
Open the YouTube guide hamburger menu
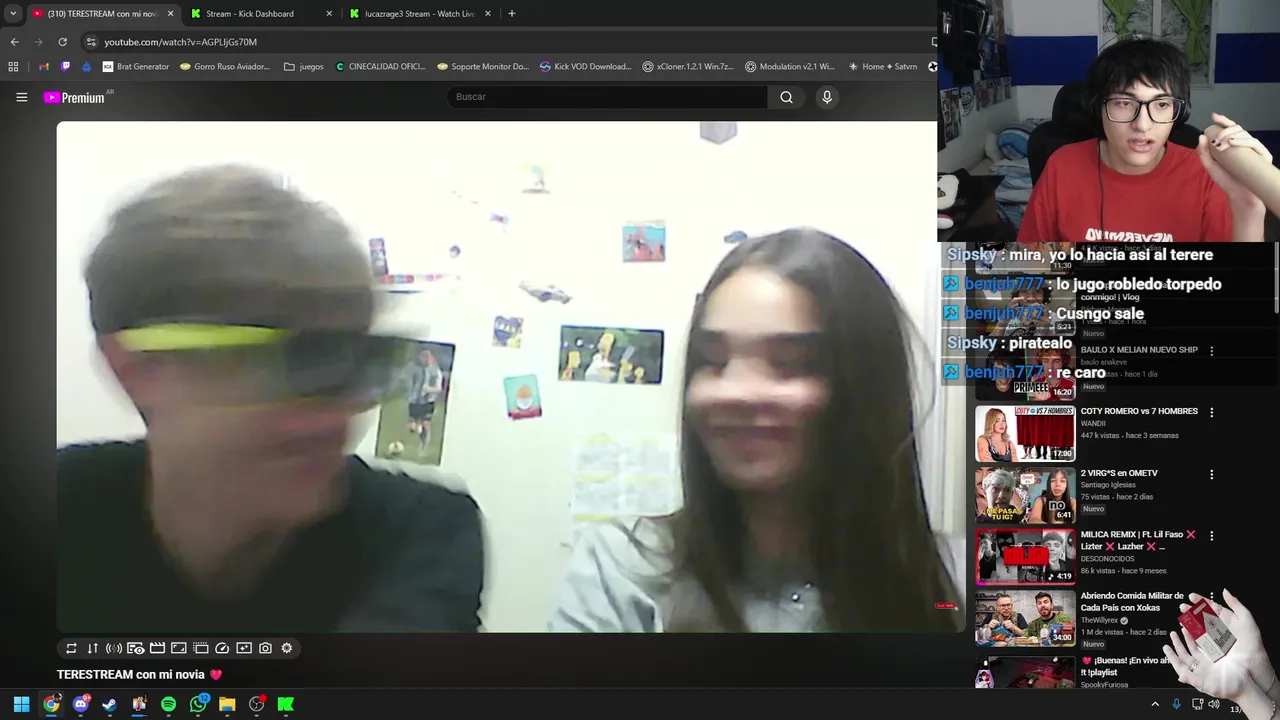(x=21, y=97)
